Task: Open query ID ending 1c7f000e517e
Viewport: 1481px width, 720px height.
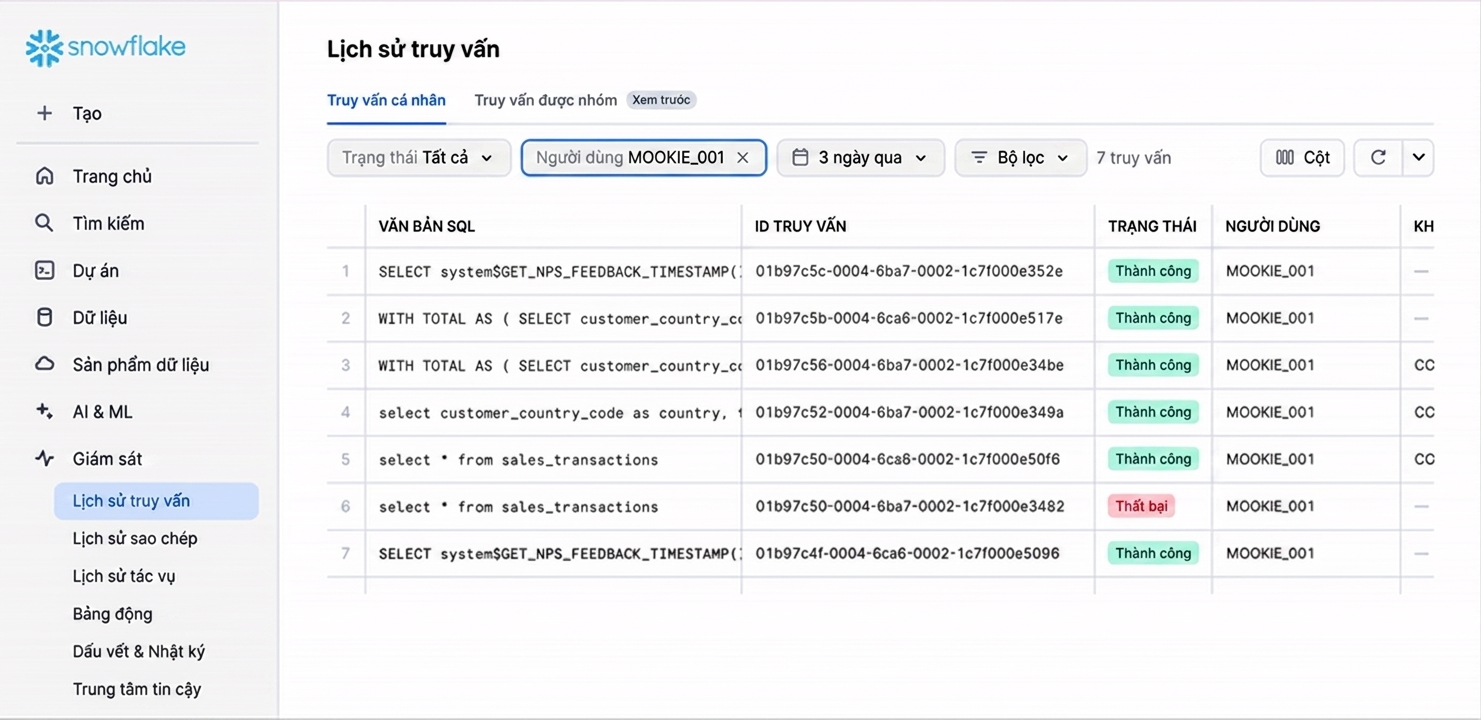Action: [909, 318]
